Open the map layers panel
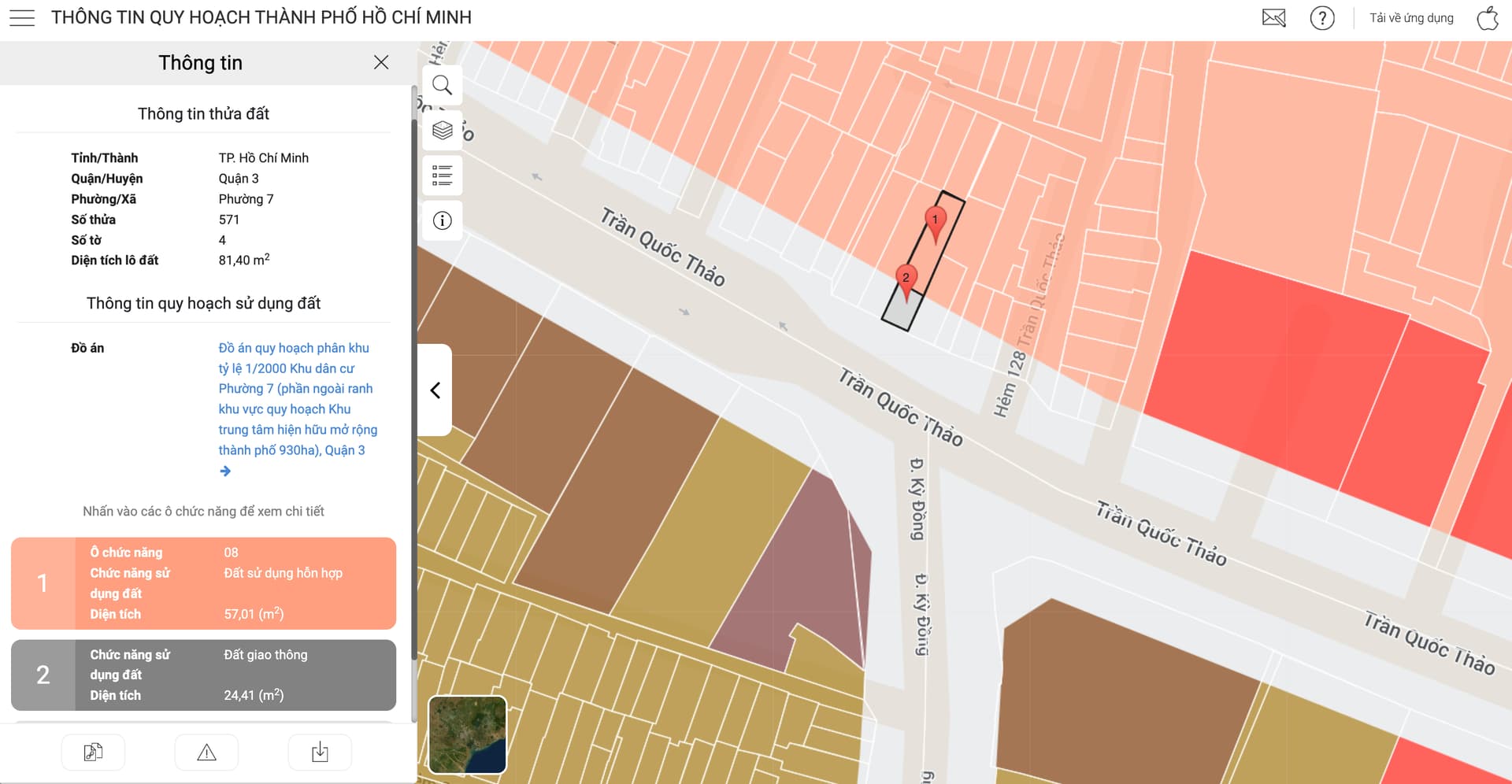1512x784 pixels. tap(443, 131)
